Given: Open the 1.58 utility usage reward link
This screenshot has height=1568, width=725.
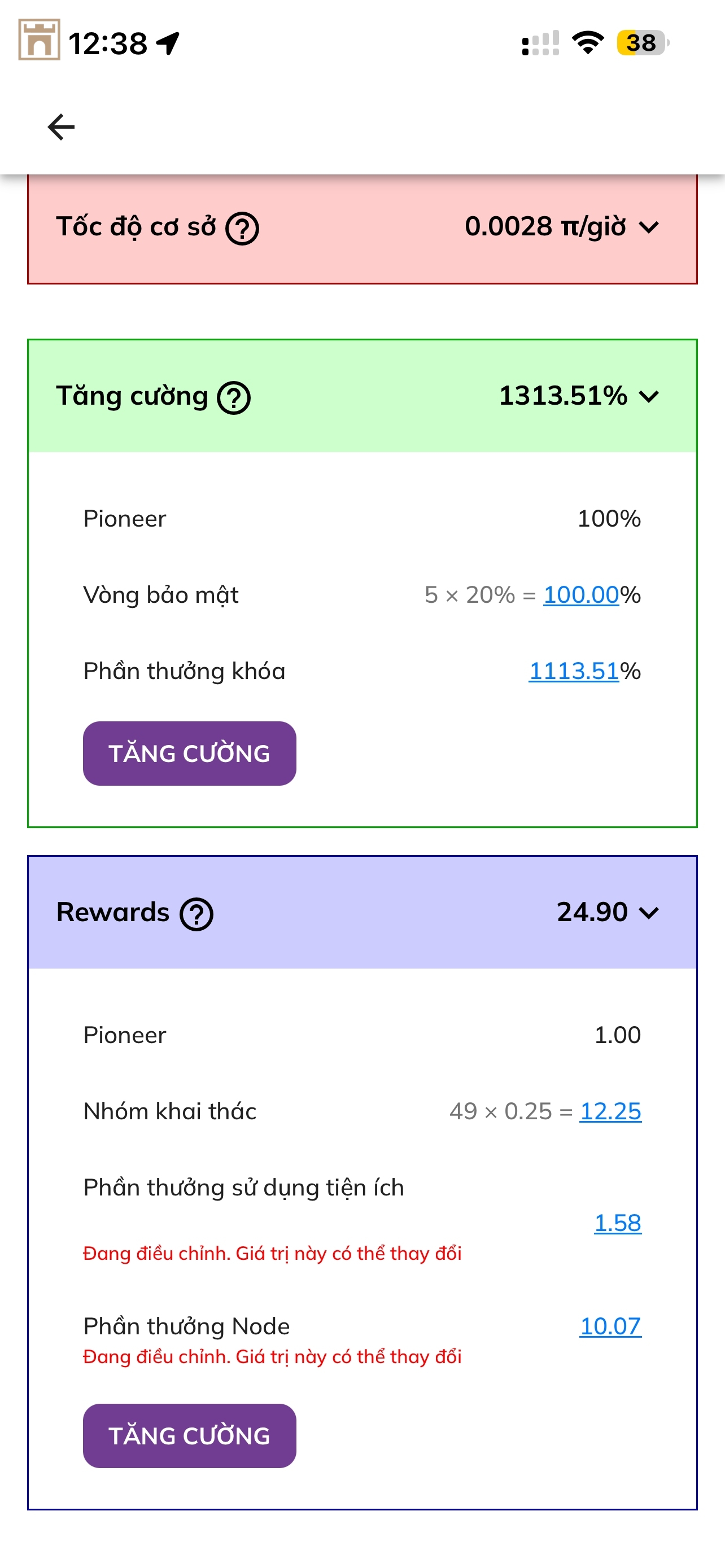Looking at the screenshot, I should [617, 1223].
